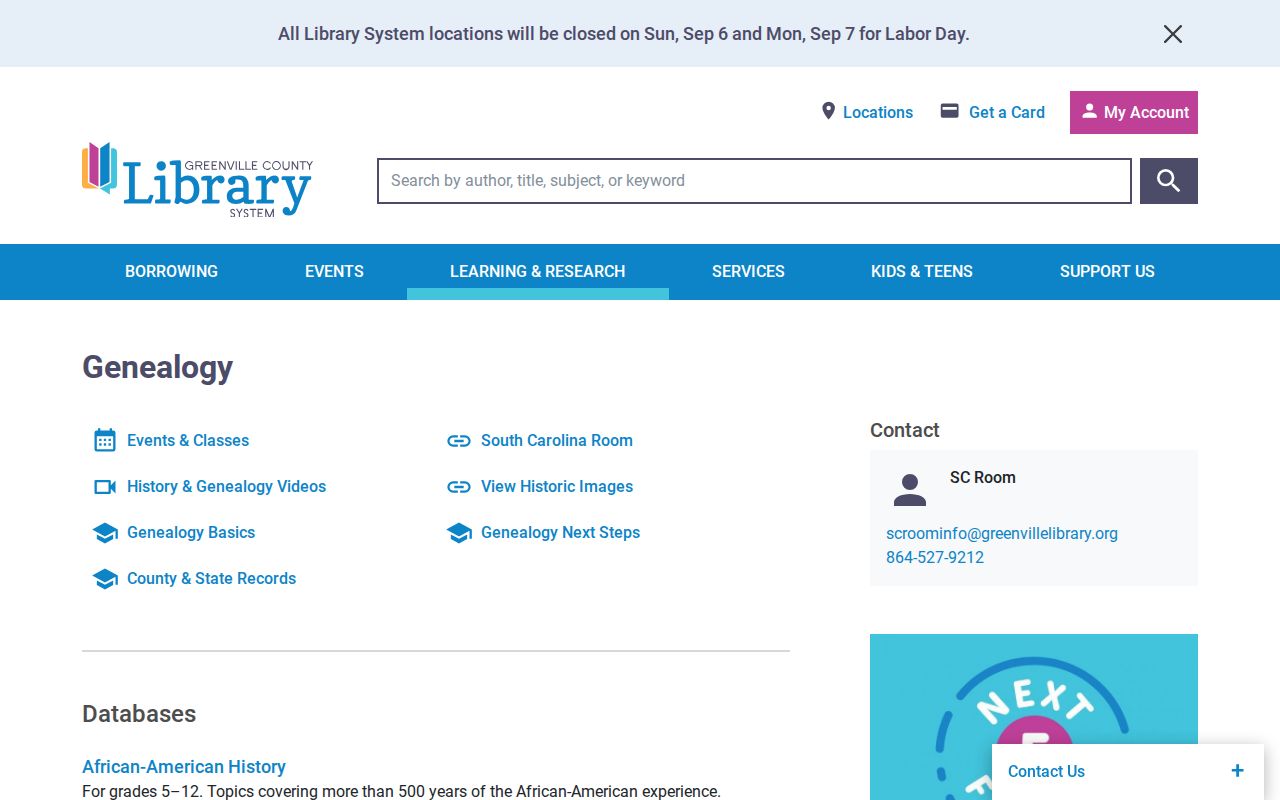Open the Learning & Research menu
The width and height of the screenshot is (1280, 800).
click(x=538, y=271)
